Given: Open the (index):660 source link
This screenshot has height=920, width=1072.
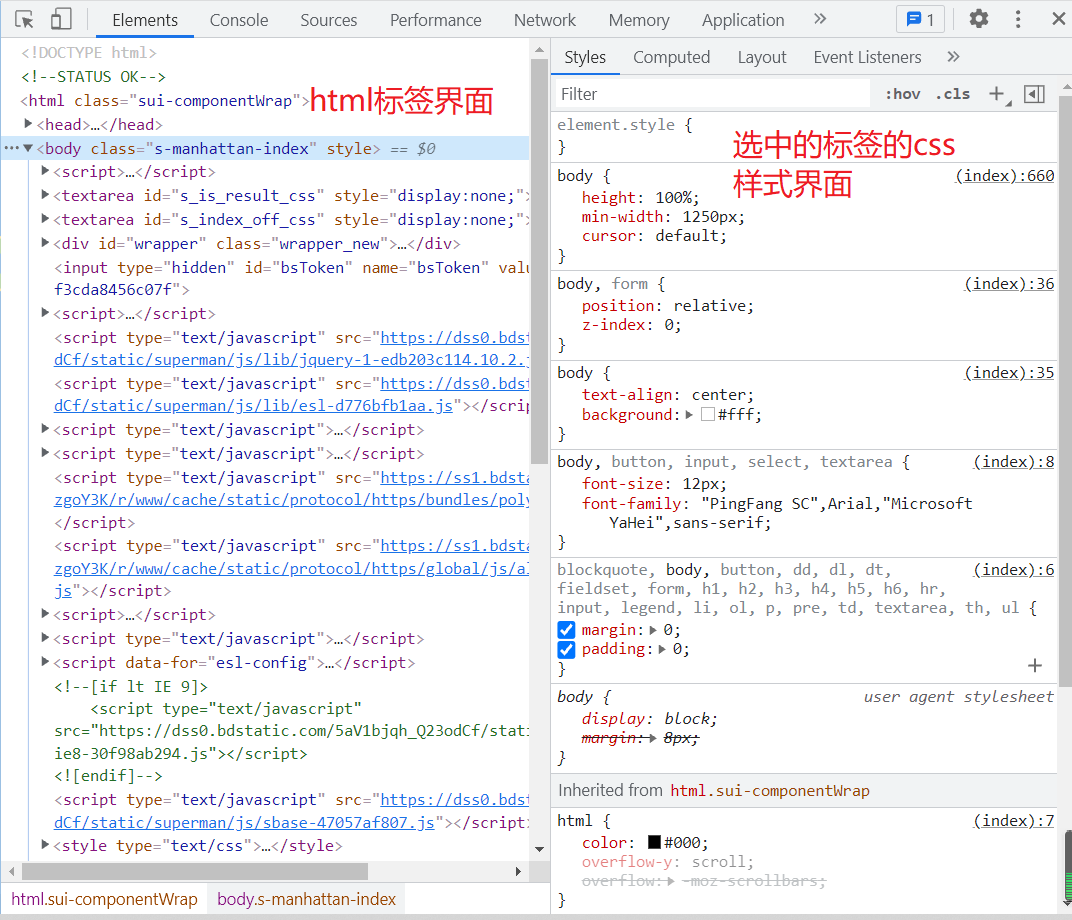Looking at the screenshot, I should [1004, 176].
